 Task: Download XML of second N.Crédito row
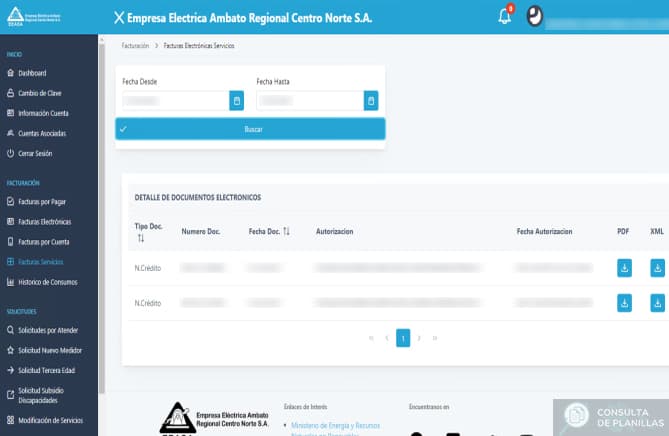[x=657, y=303]
